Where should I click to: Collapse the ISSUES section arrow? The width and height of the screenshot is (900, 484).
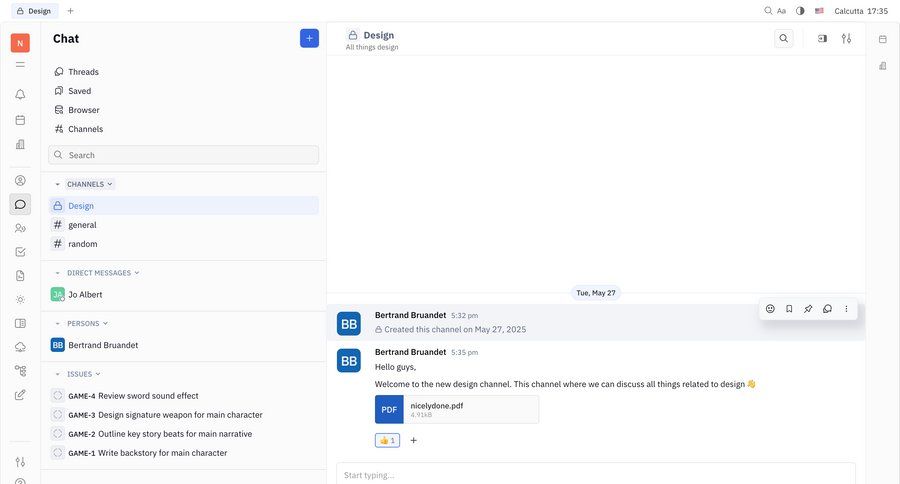(57, 374)
